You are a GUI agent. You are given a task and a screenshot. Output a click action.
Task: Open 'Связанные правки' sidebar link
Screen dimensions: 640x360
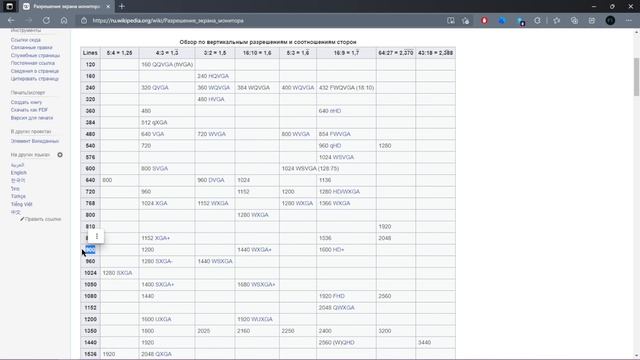pos(31,48)
